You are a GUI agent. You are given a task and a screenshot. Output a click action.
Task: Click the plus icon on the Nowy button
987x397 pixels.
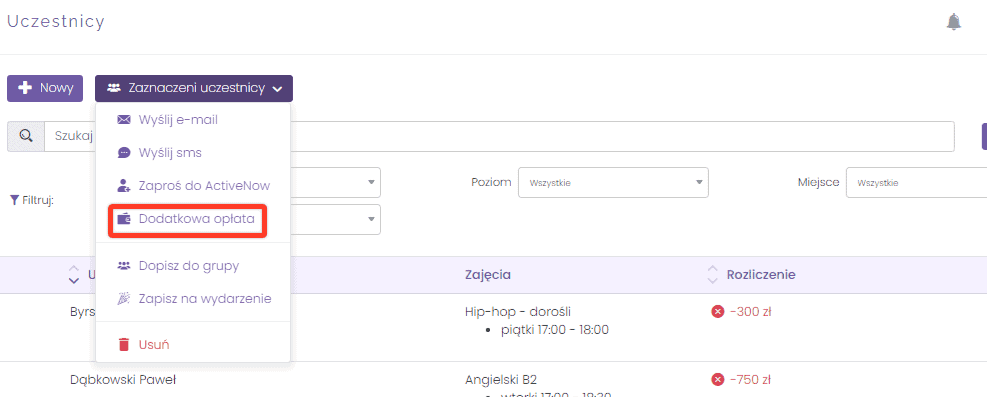(x=25, y=88)
